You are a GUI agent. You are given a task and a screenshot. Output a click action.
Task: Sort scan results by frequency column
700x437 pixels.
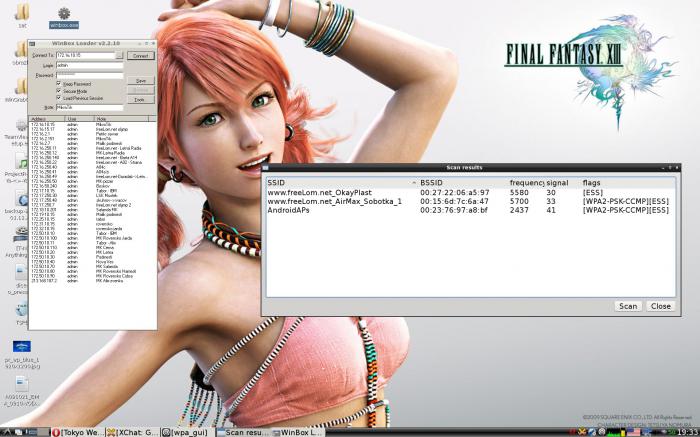(526, 183)
